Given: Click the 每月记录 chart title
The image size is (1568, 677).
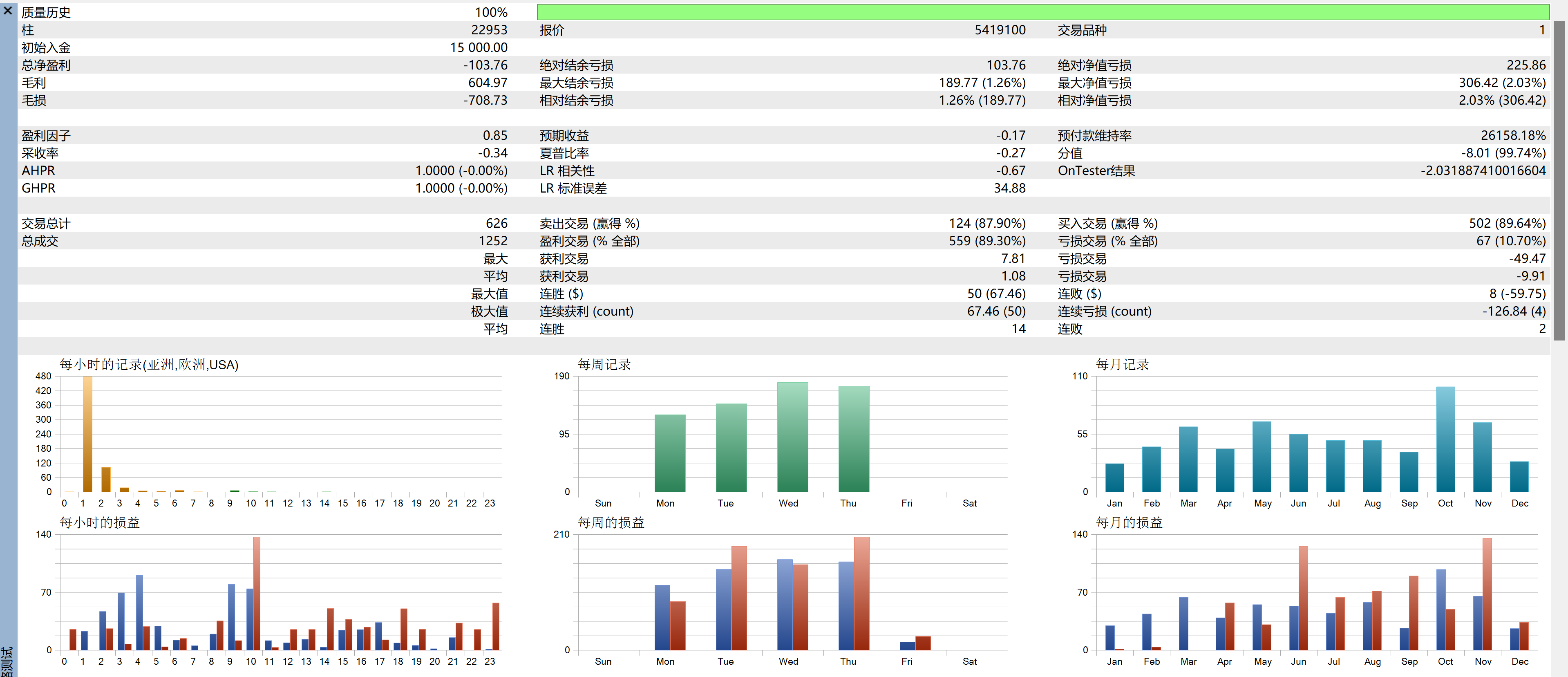Looking at the screenshot, I should (x=1123, y=365).
